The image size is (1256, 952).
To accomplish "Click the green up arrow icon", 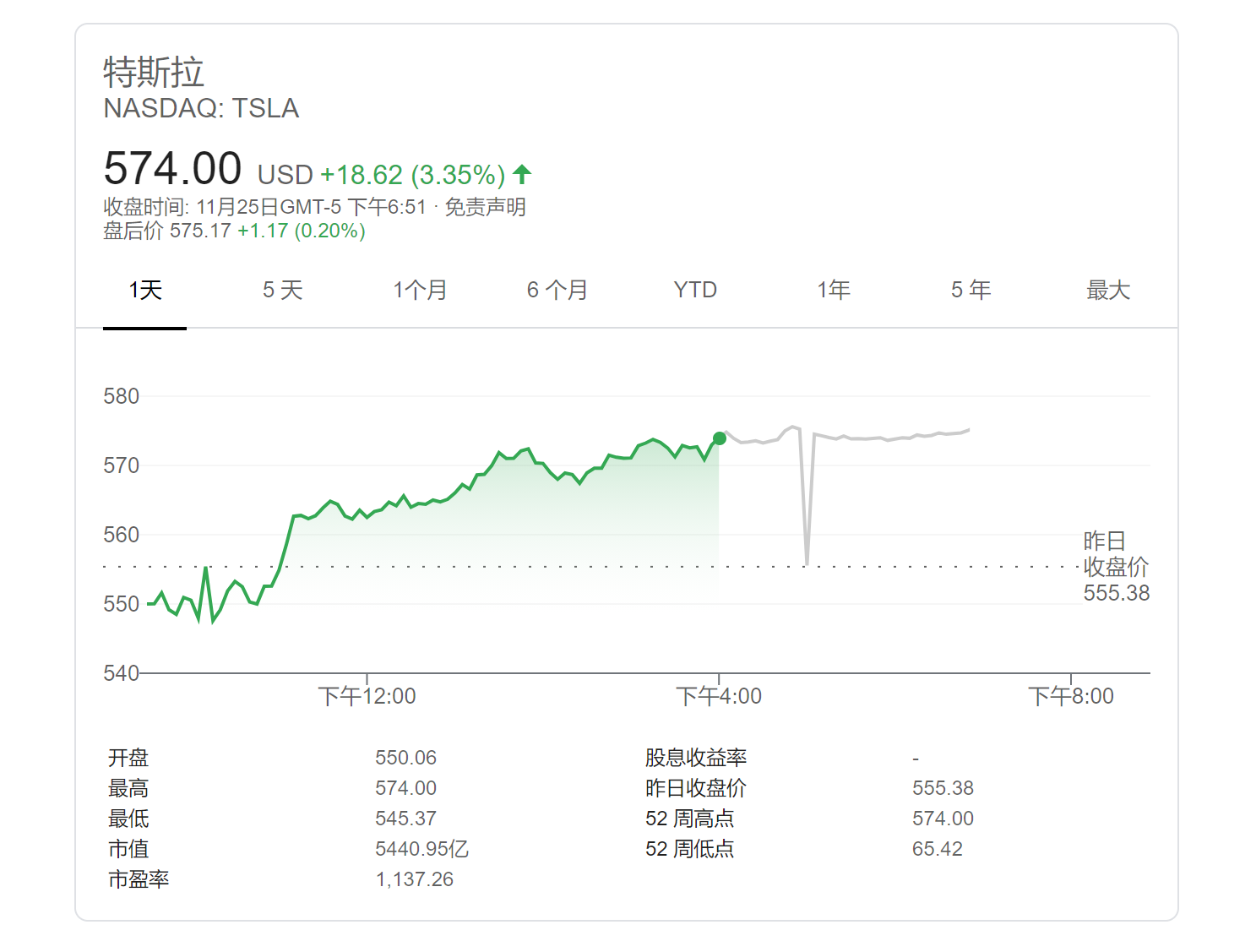I will point(522,174).
